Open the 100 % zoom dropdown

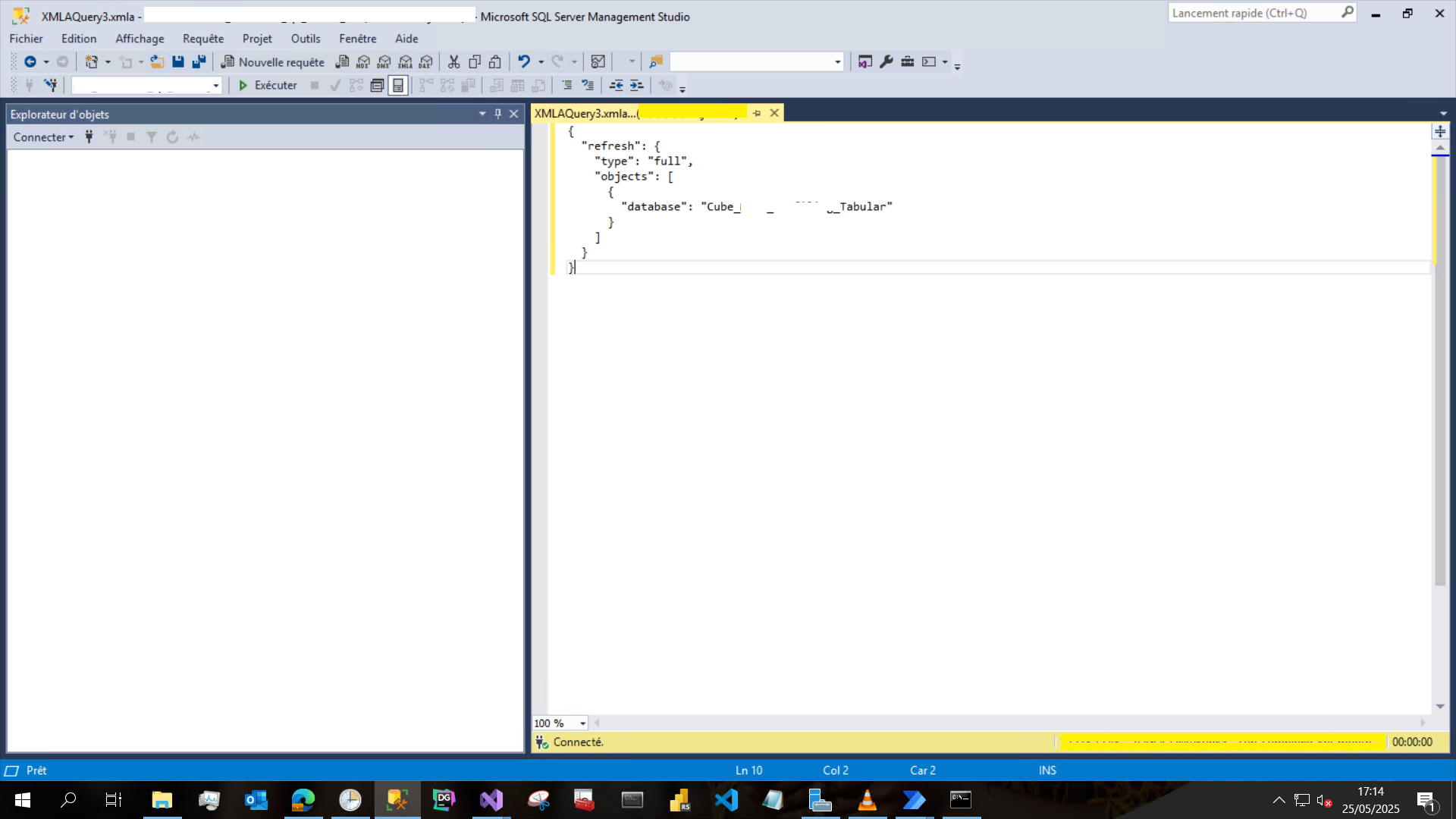pyautogui.click(x=582, y=723)
